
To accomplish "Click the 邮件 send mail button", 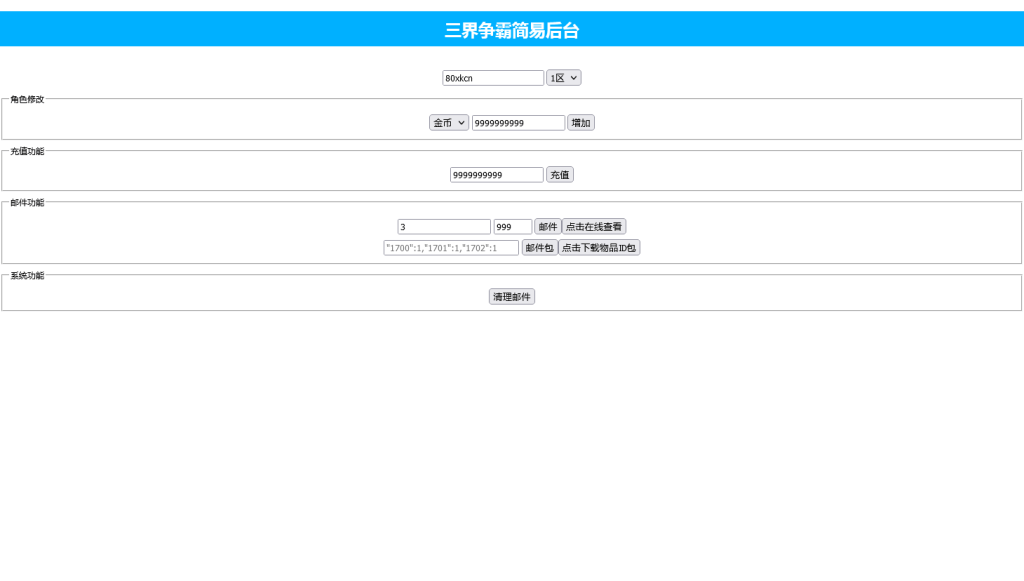I will [547, 226].
